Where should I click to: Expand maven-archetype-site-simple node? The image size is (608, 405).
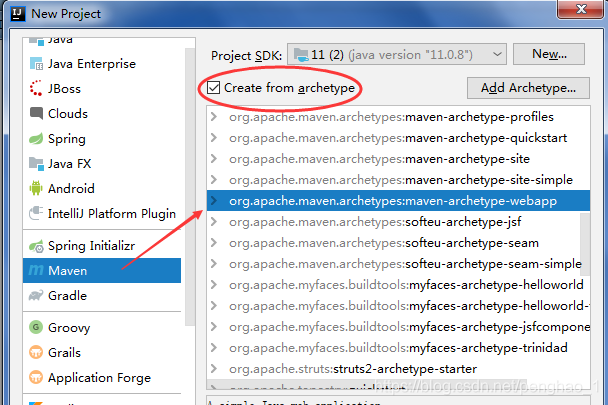click(x=213, y=180)
